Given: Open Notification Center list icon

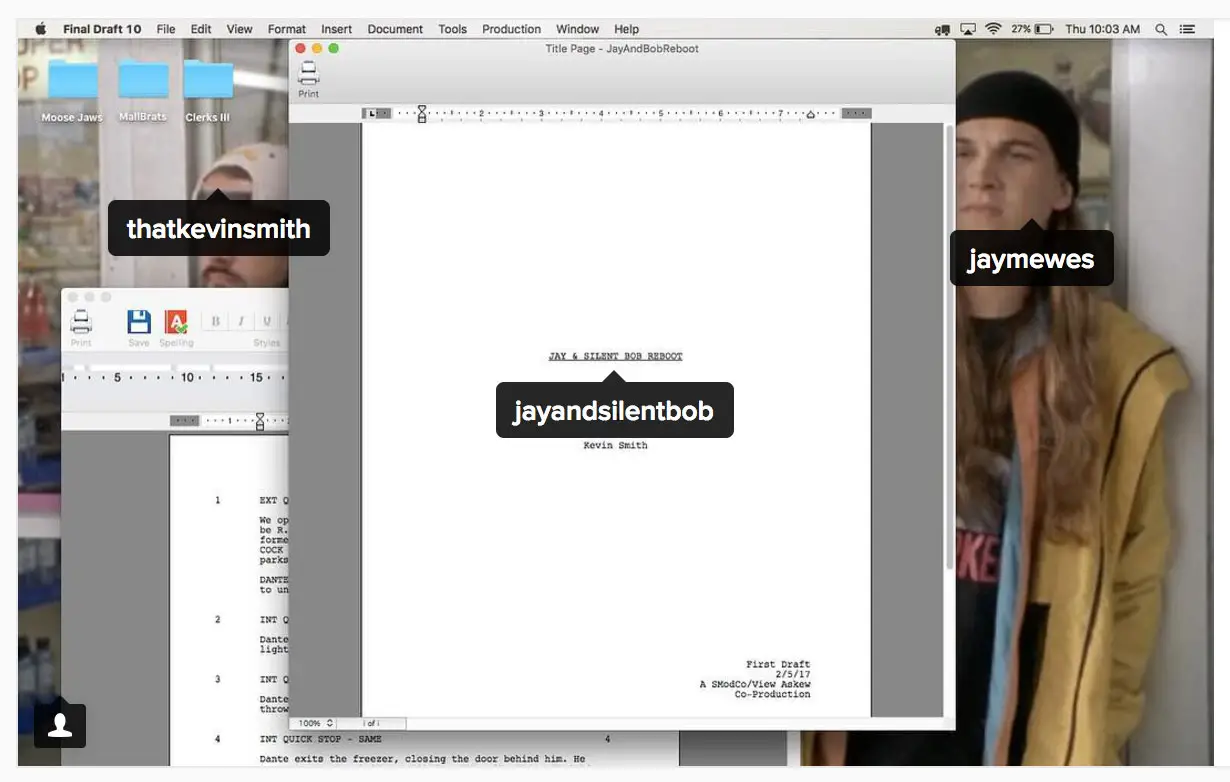Looking at the screenshot, I should (x=1187, y=29).
